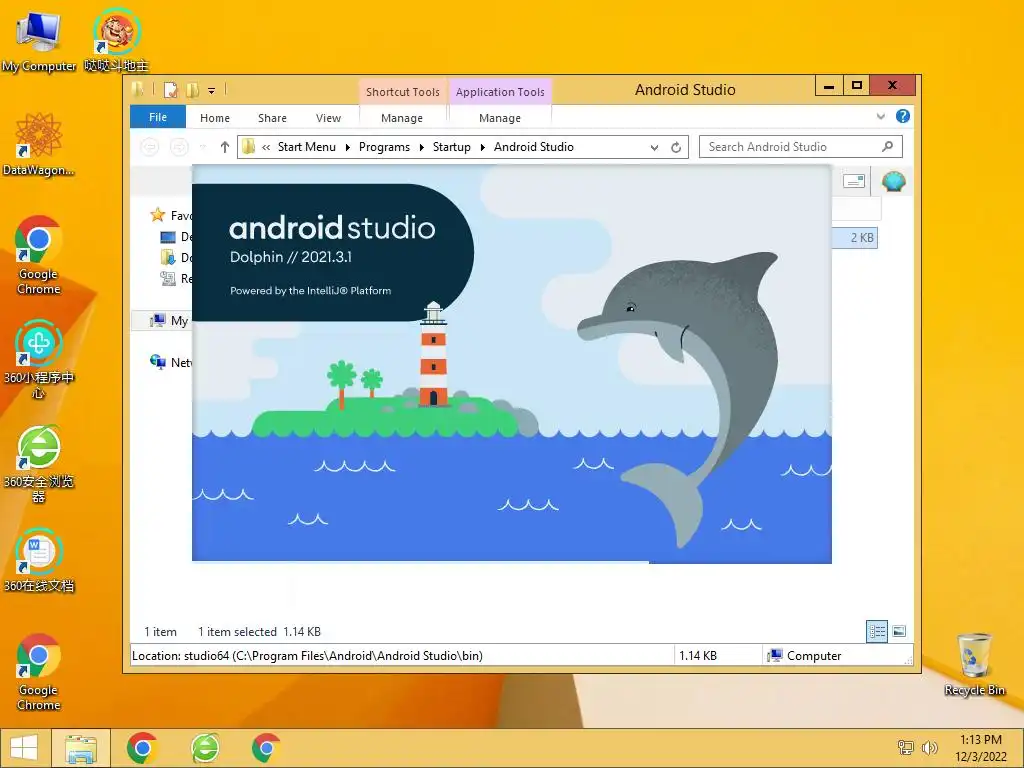Image resolution: width=1024 pixels, height=768 pixels.
Task: Click the New Folder quick access icon
Action: pyautogui.click(x=193, y=90)
